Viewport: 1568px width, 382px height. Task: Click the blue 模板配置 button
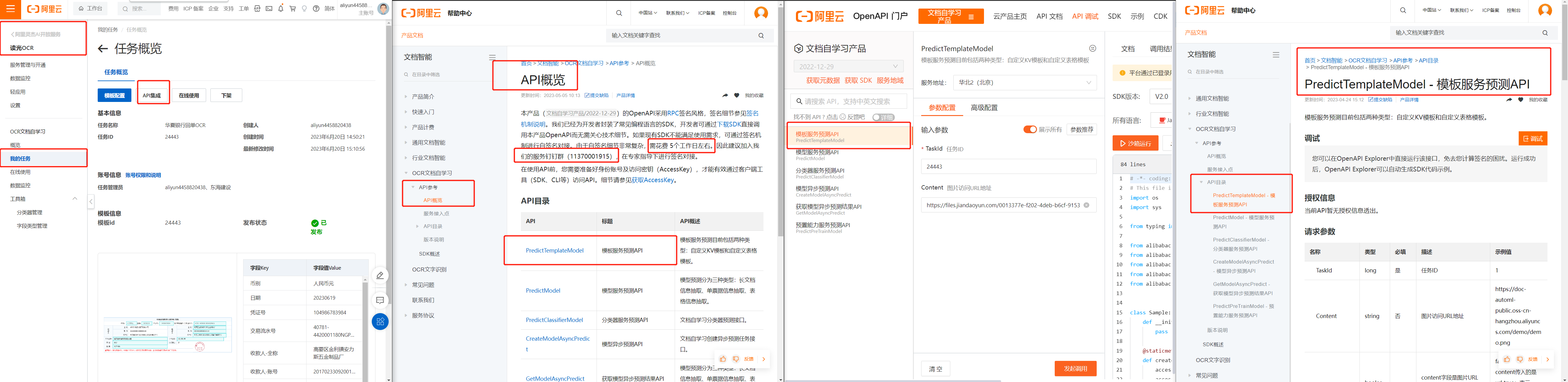(115, 95)
